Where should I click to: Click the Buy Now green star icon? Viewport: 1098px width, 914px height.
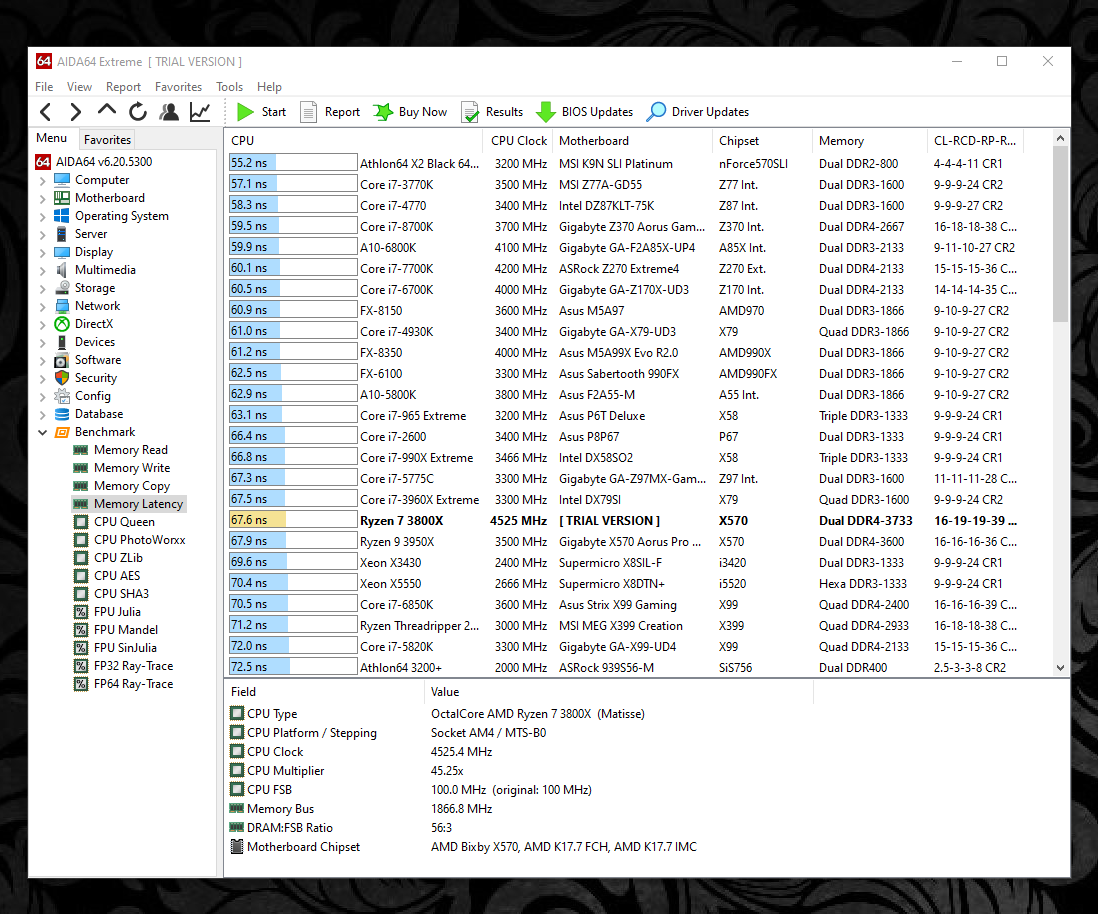tap(383, 111)
